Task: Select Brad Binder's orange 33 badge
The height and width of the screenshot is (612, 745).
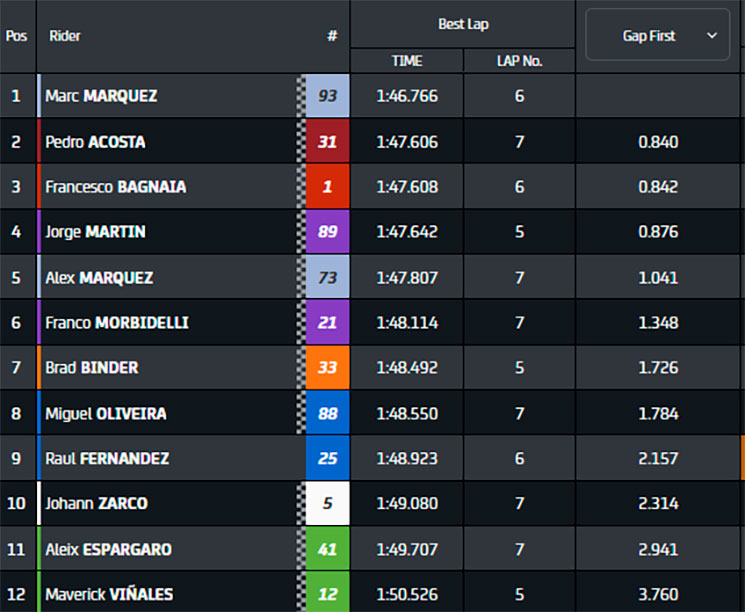Action: point(327,367)
